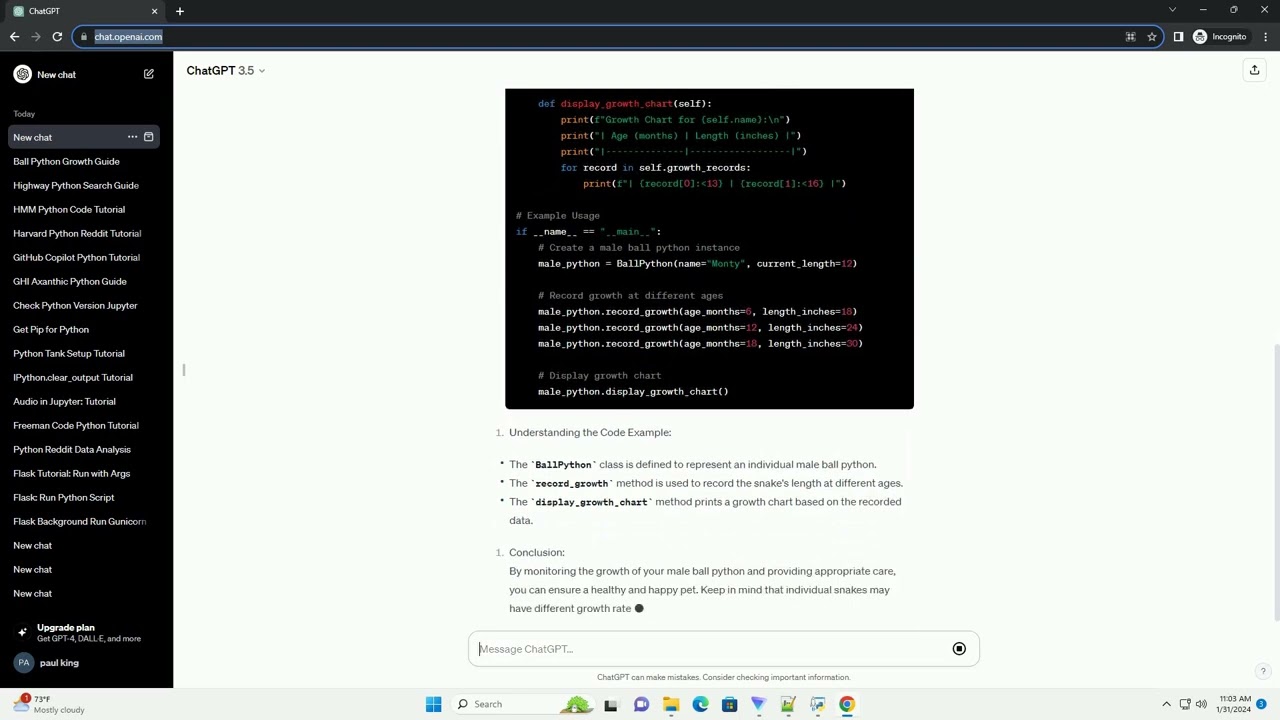Open the Windows Start menu
Image resolution: width=1280 pixels, height=720 pixels.
[433, 704]
